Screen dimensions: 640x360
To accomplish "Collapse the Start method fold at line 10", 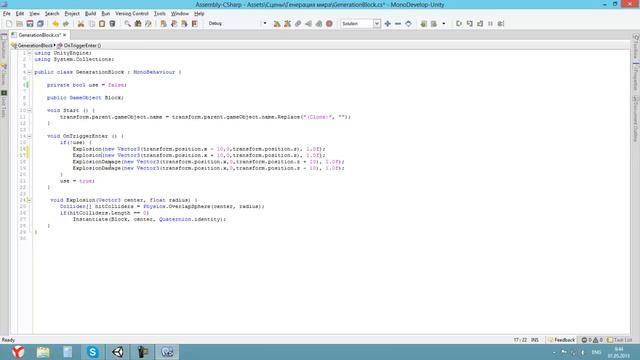I will click(x=29, y=111).
